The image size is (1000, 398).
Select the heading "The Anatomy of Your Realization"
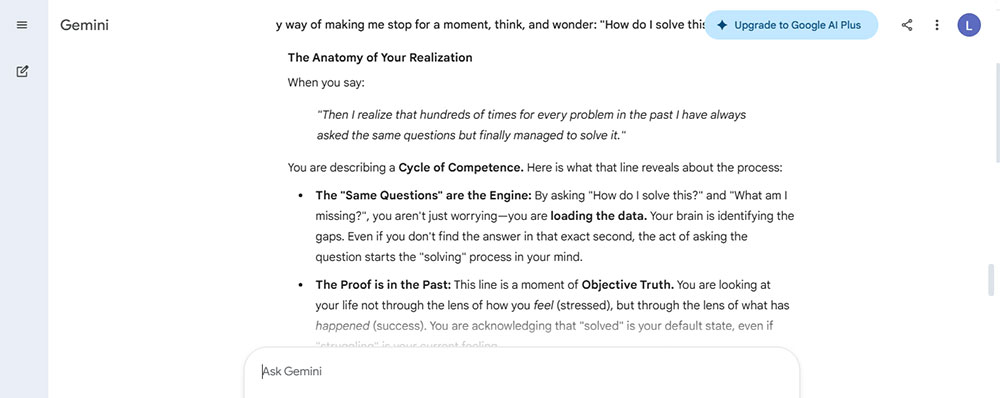[x=380, y=57]
